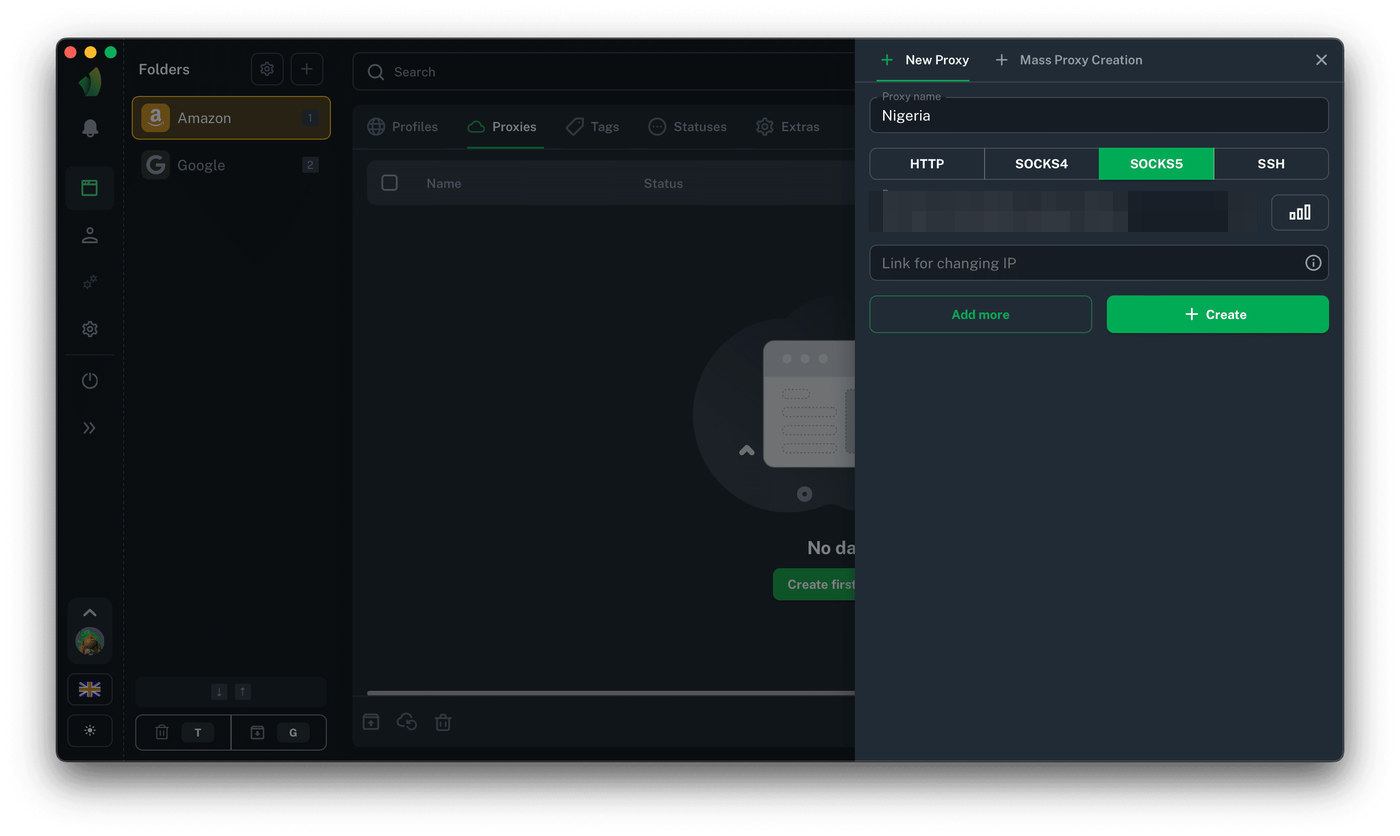Open the team members person icon

coord(90,235)
